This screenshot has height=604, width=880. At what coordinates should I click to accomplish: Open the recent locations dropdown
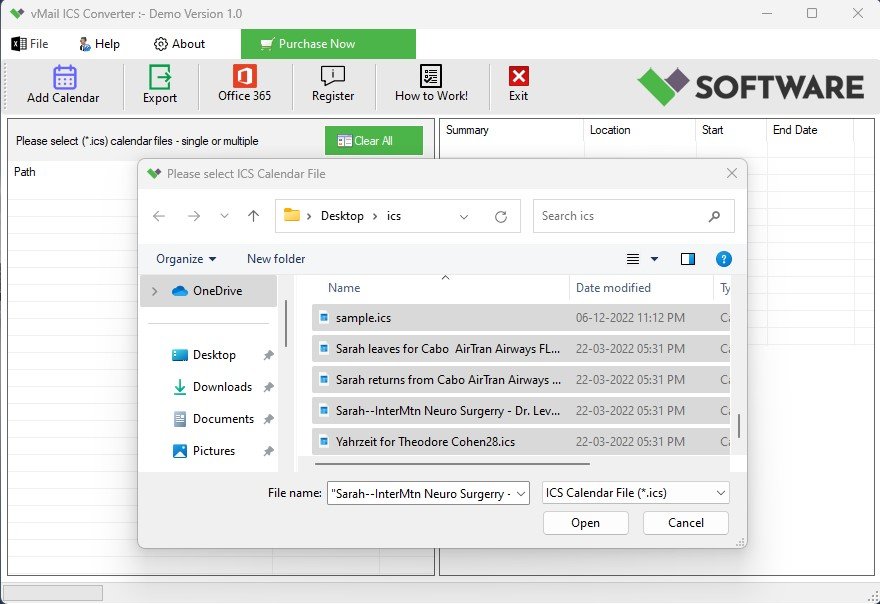click(x=224, y=216)
